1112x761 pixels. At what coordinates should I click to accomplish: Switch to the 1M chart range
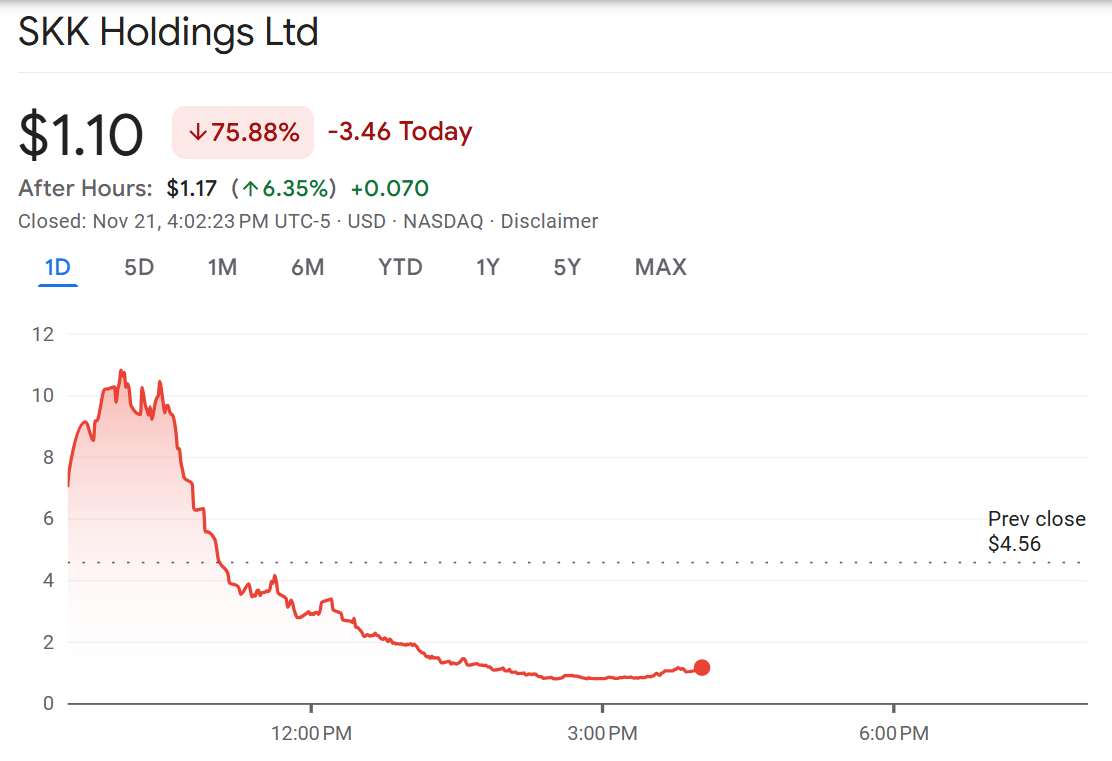coord(222,267)
